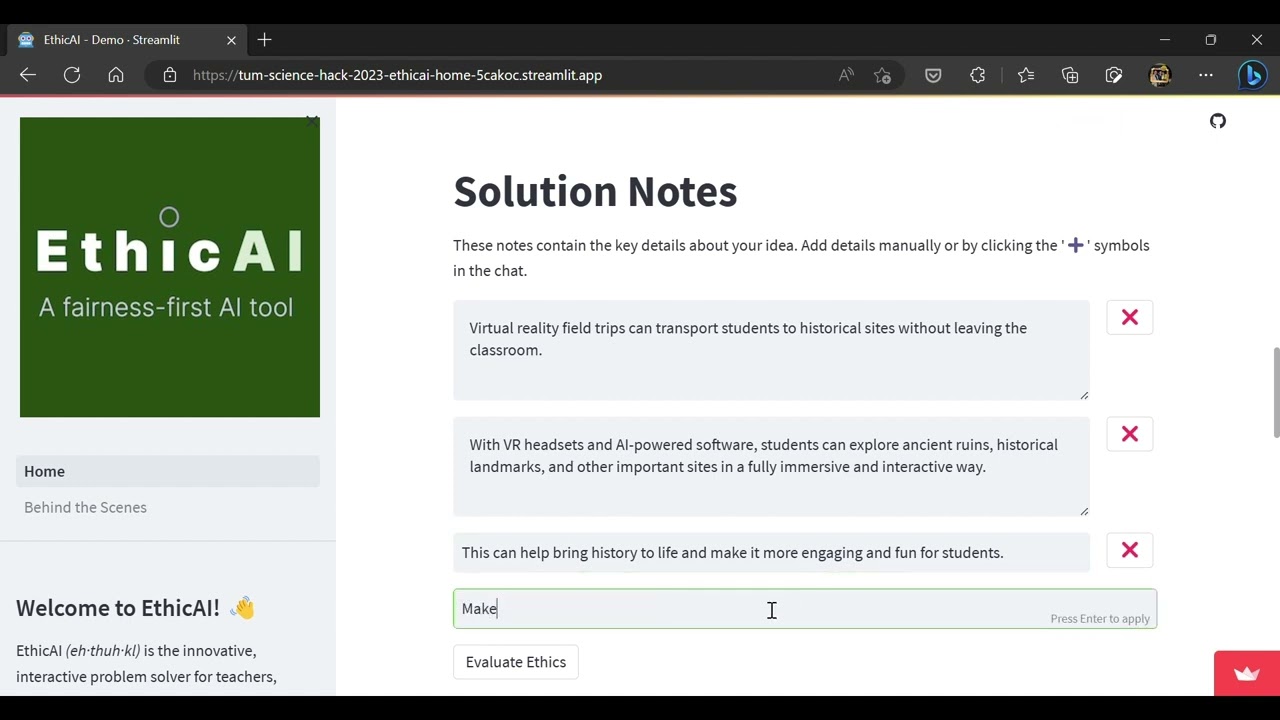Open the Browser essentials icon

click(x=1114, y=75)
